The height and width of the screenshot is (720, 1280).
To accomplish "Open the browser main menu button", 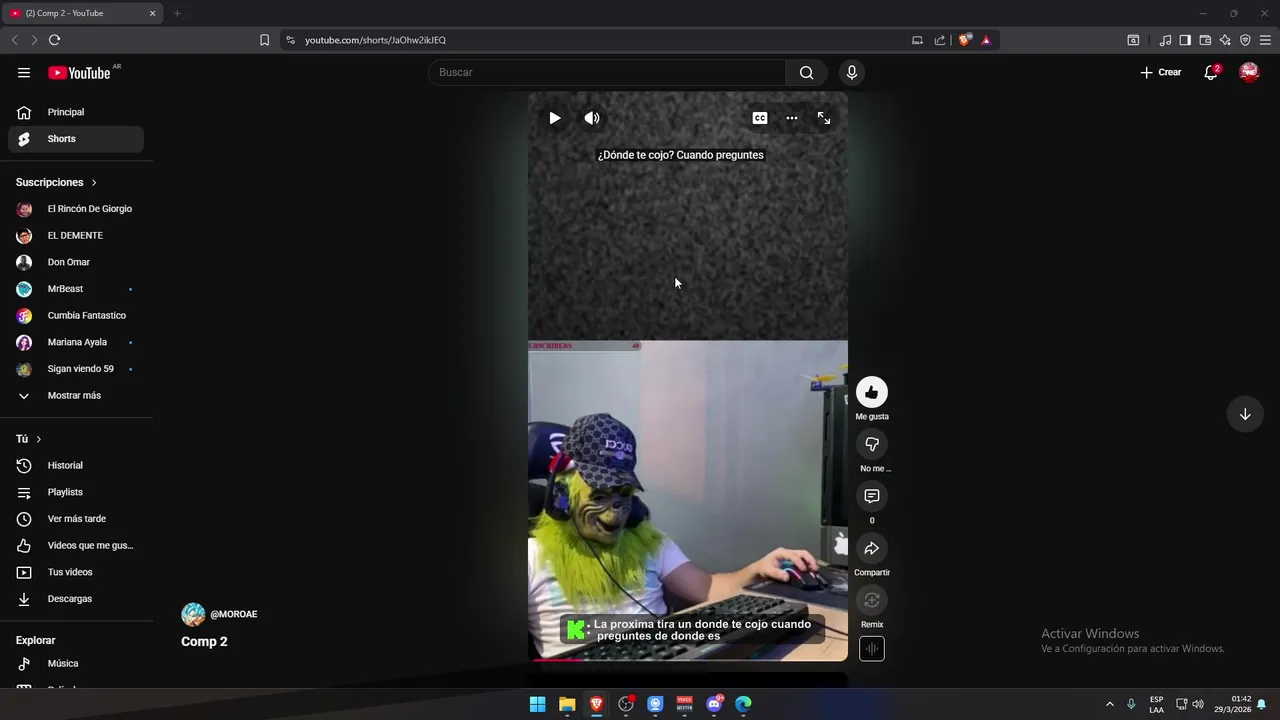I will pos(1265,40).
